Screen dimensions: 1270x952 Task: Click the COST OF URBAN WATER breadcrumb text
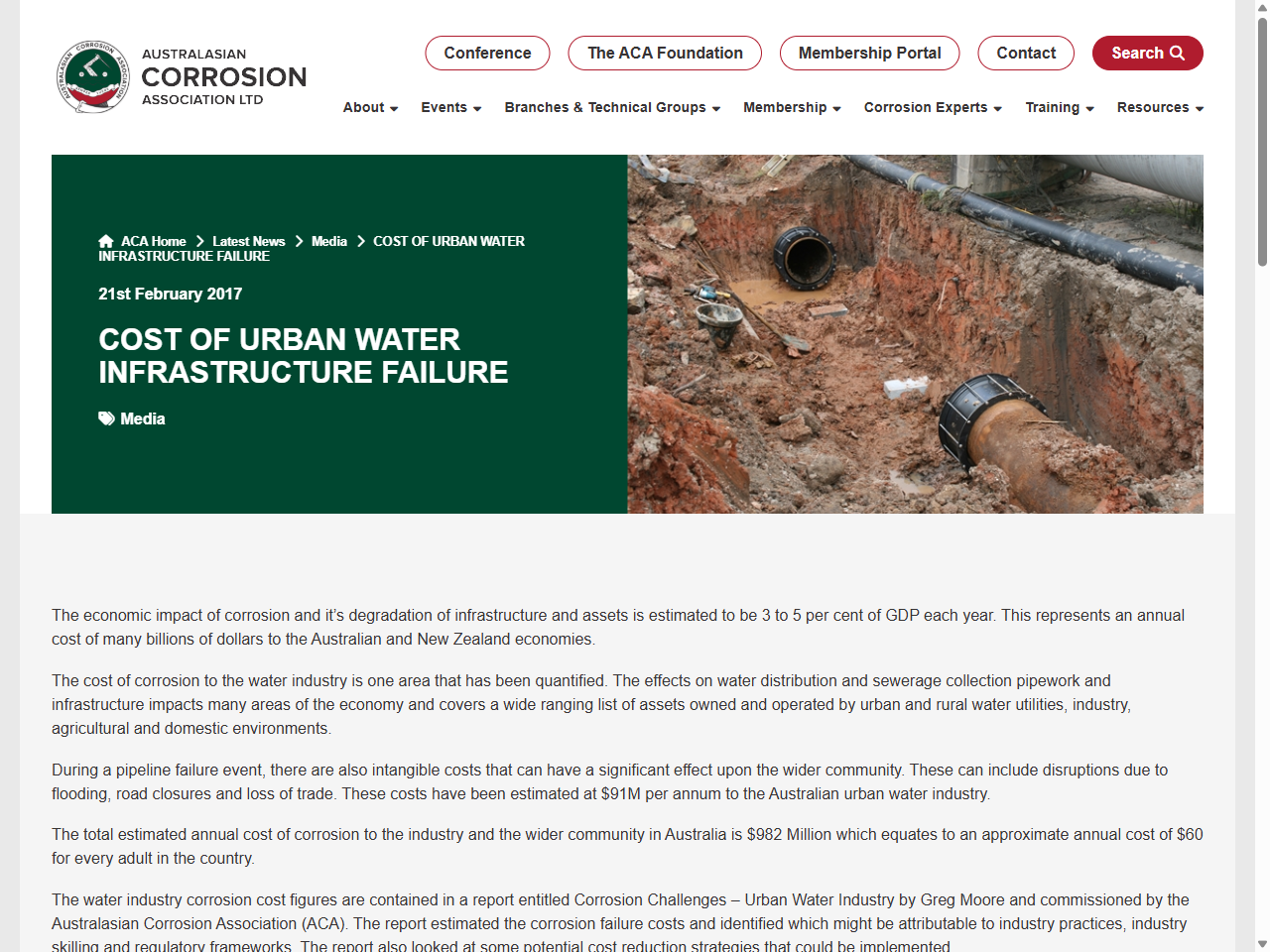click(312, 248)
